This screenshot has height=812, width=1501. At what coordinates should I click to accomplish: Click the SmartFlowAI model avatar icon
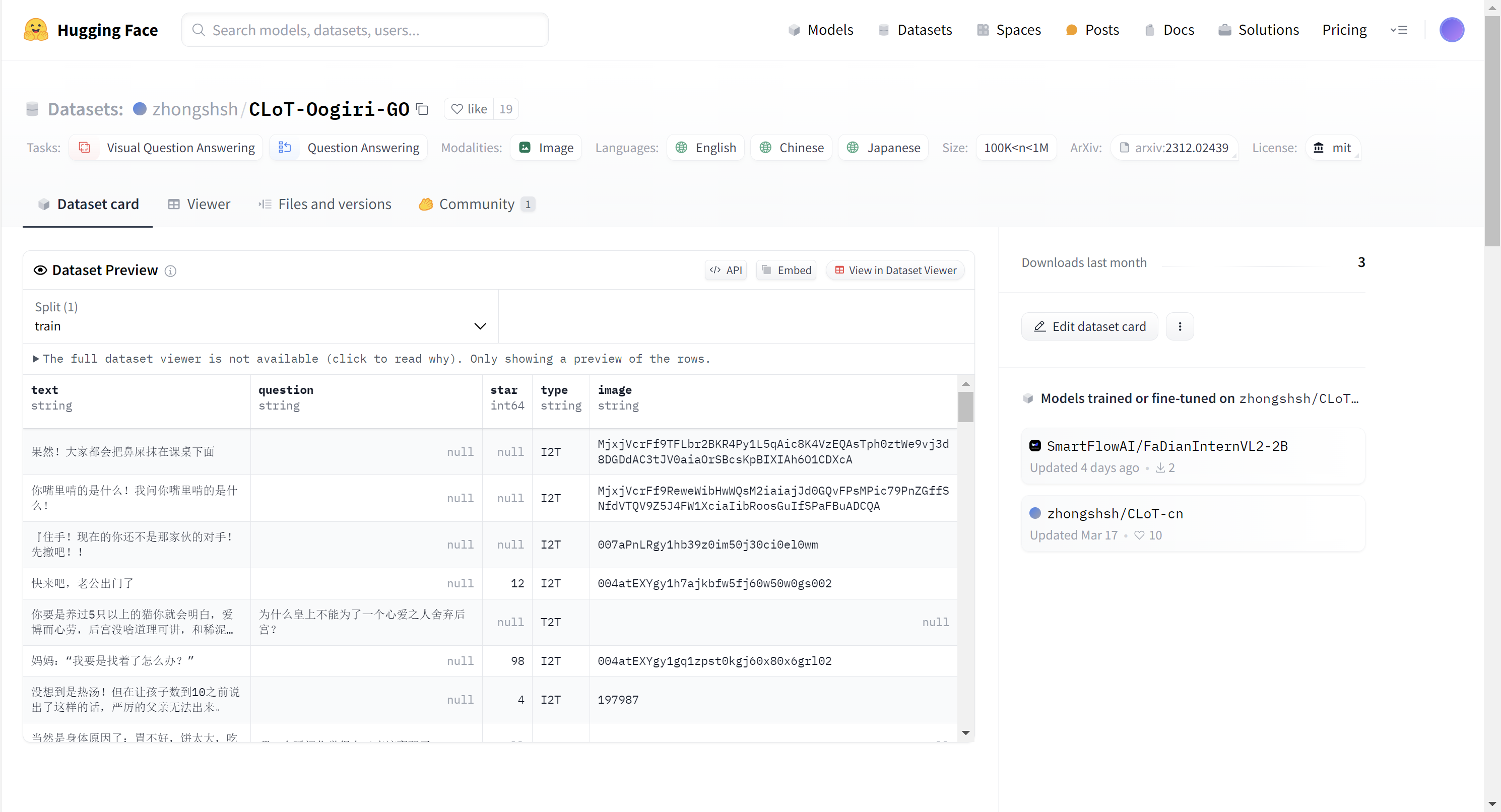coord(1035,446)
